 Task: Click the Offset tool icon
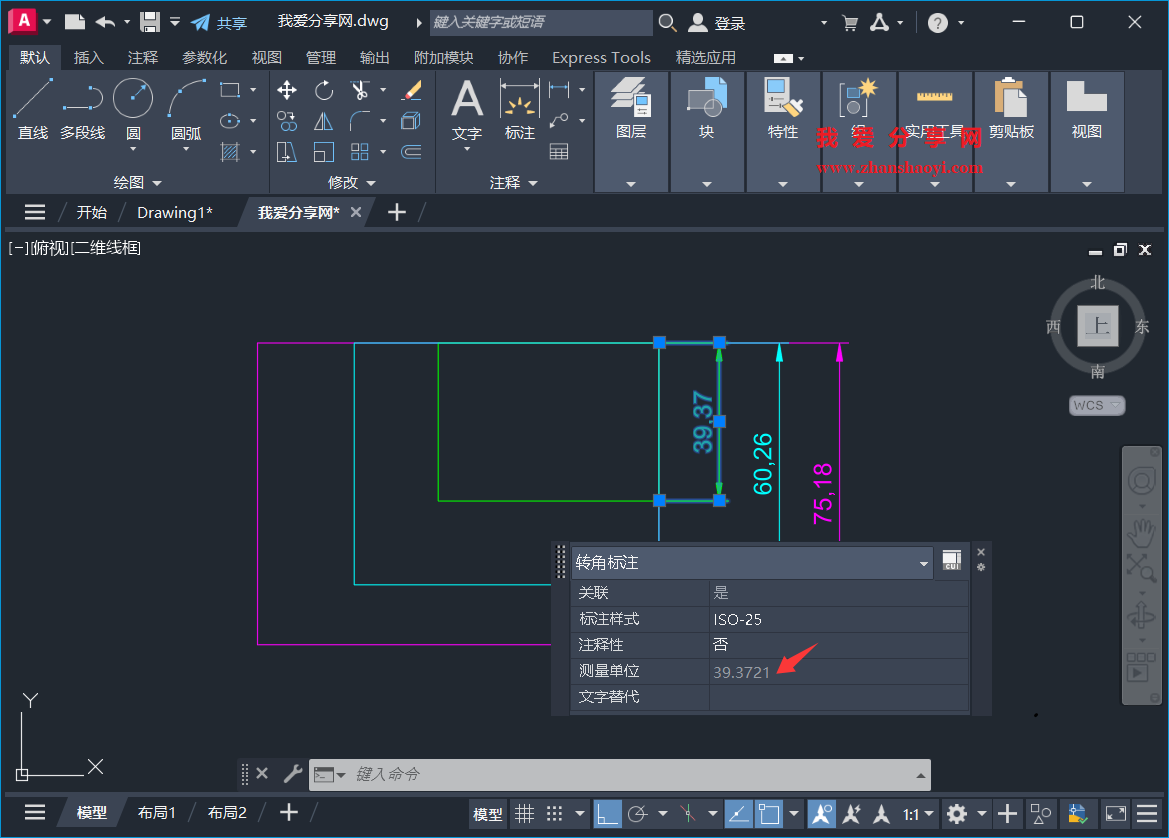coord(412,152)
